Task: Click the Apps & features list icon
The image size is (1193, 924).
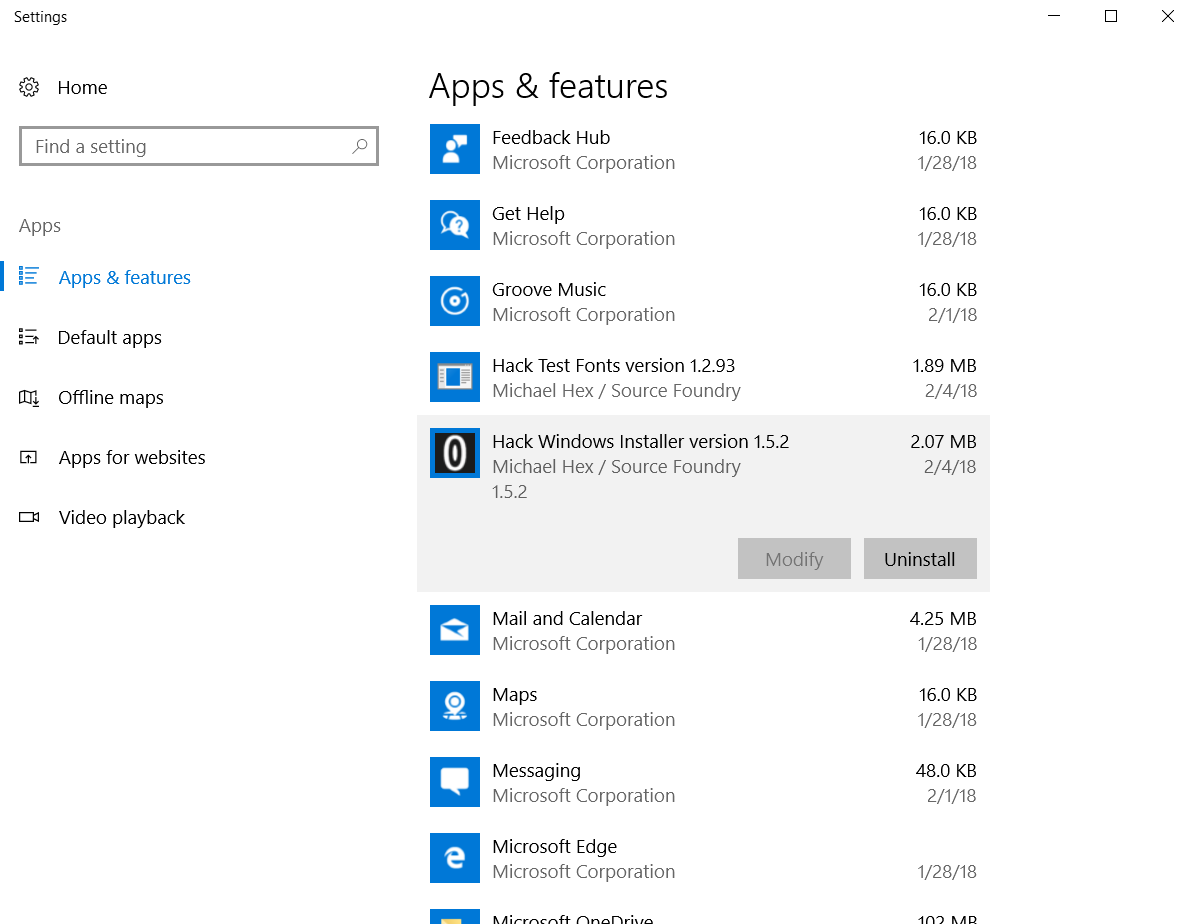Action: point(29,276)
